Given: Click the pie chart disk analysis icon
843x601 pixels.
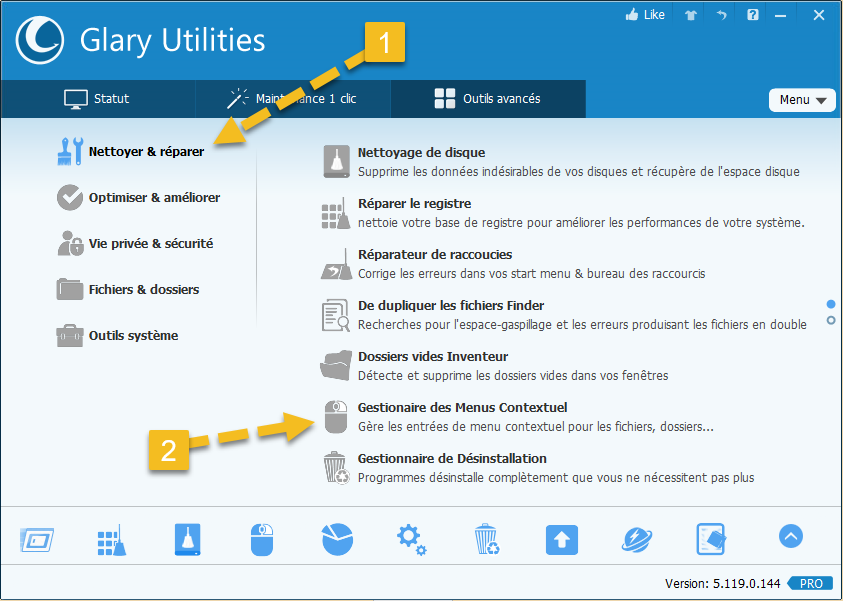Looking at the screenshot, I should point(337,539).
